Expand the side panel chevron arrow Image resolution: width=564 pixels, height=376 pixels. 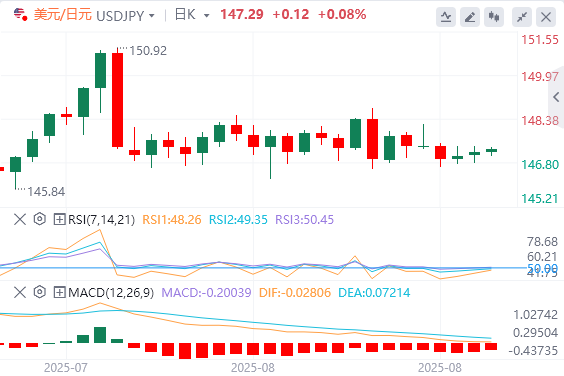coord(556,97)
